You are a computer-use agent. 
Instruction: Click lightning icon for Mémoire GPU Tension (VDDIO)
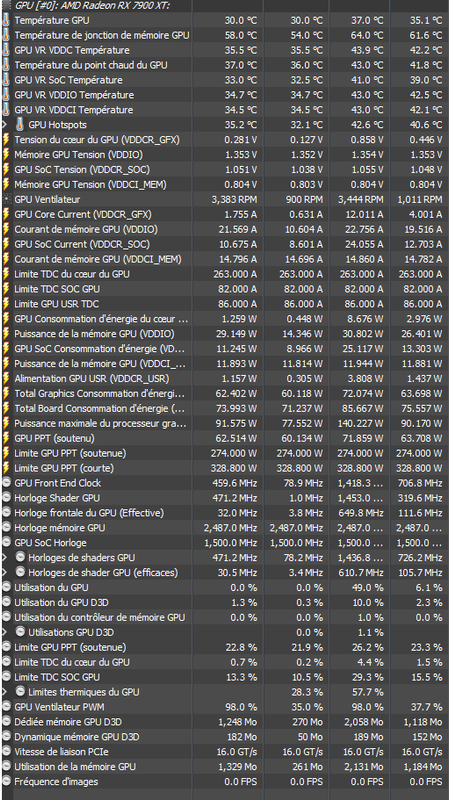(x=6, y=155)
